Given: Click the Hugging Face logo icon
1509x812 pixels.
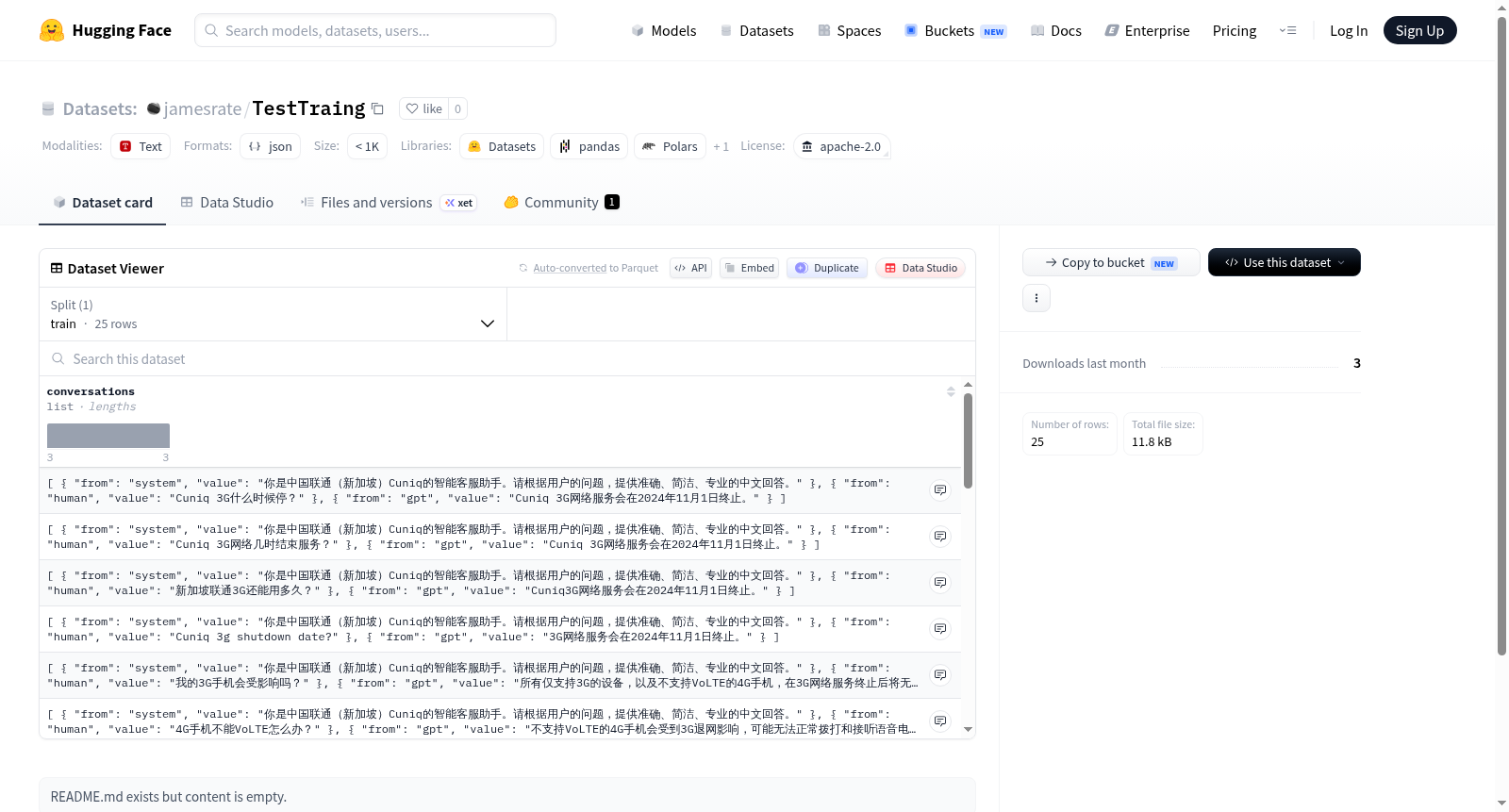Looking at the screenshot, I should 52,30.
